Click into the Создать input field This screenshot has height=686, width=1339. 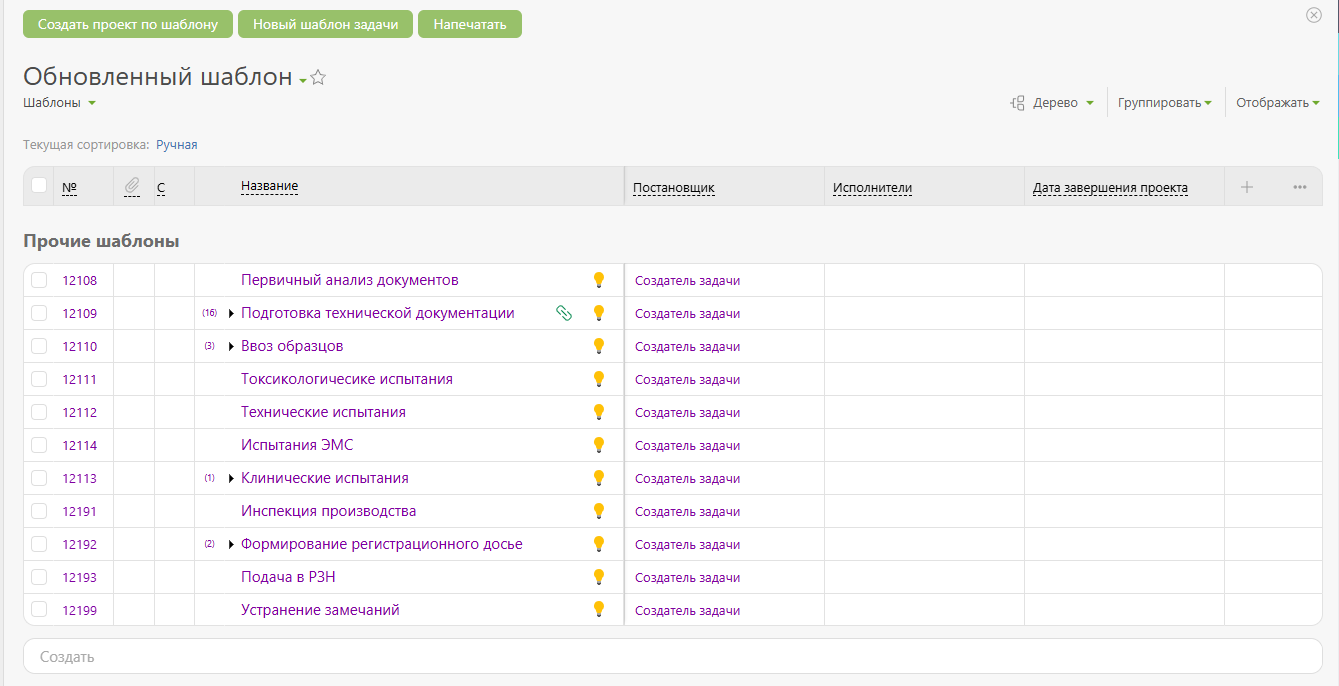point(672,657)
